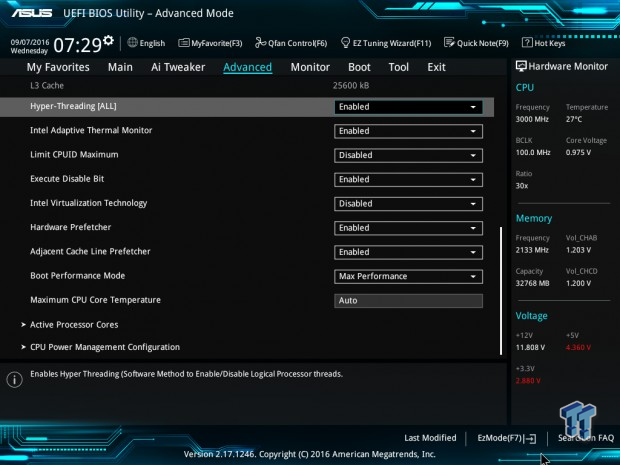Click the settings gear next to the clock
This screenshot has height=465, width=620.
click(108, 40)
